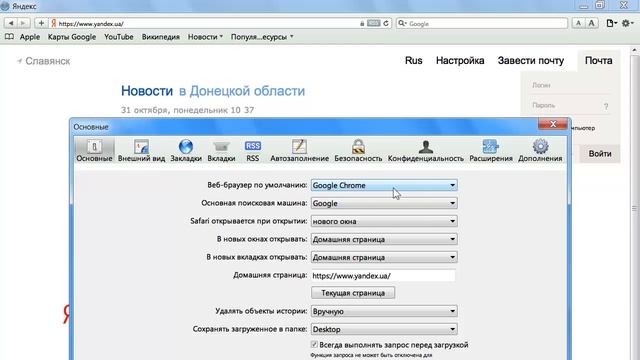Open the Дополнения gear tab
Screen dimensions: 640x360
(540, 150)
